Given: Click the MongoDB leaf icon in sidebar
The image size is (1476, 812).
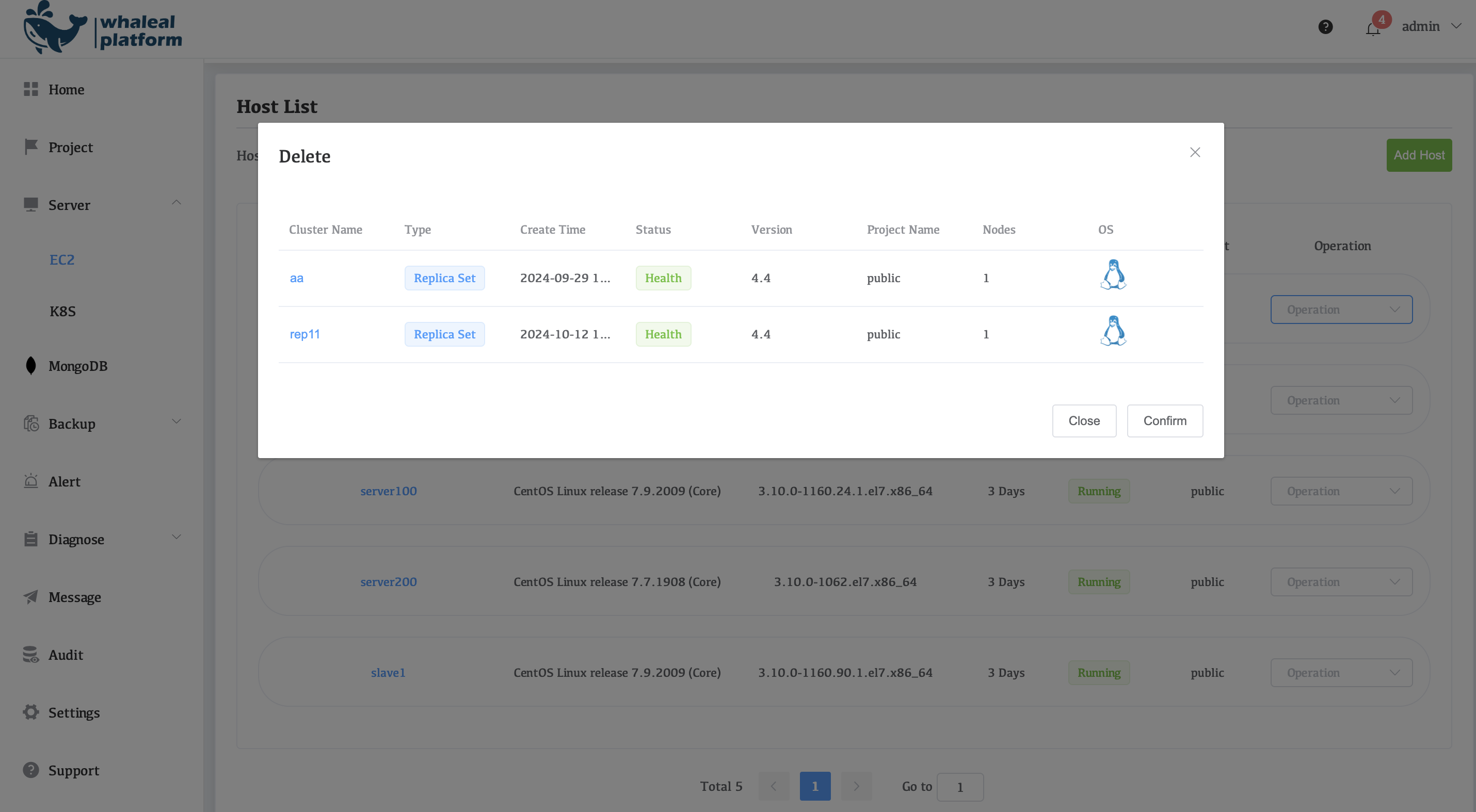Looking at the screenshot, I should pyautogui.click(x=31, y=366).
